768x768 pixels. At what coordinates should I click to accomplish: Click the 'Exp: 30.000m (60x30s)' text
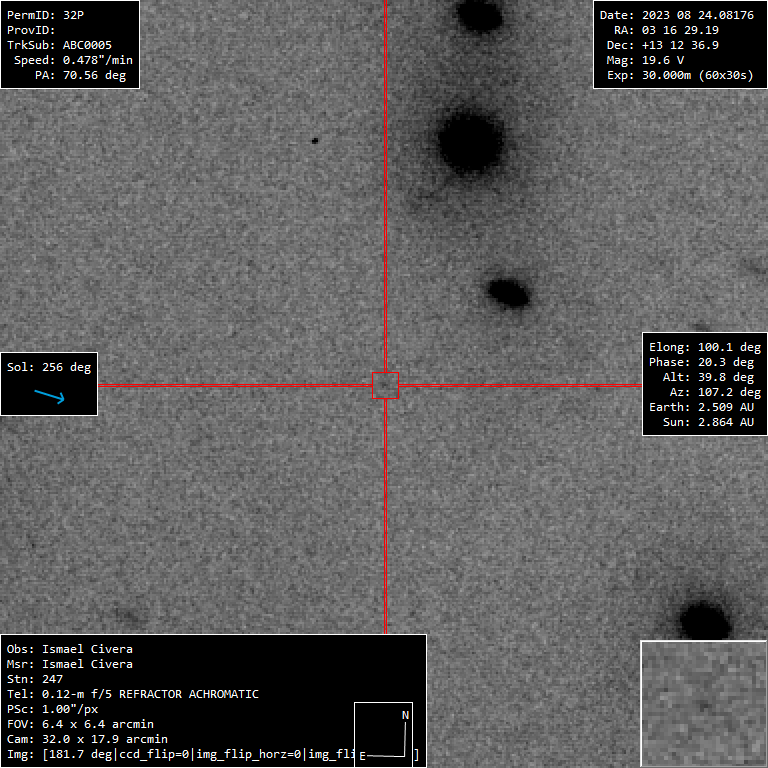[x=680, y=75]
